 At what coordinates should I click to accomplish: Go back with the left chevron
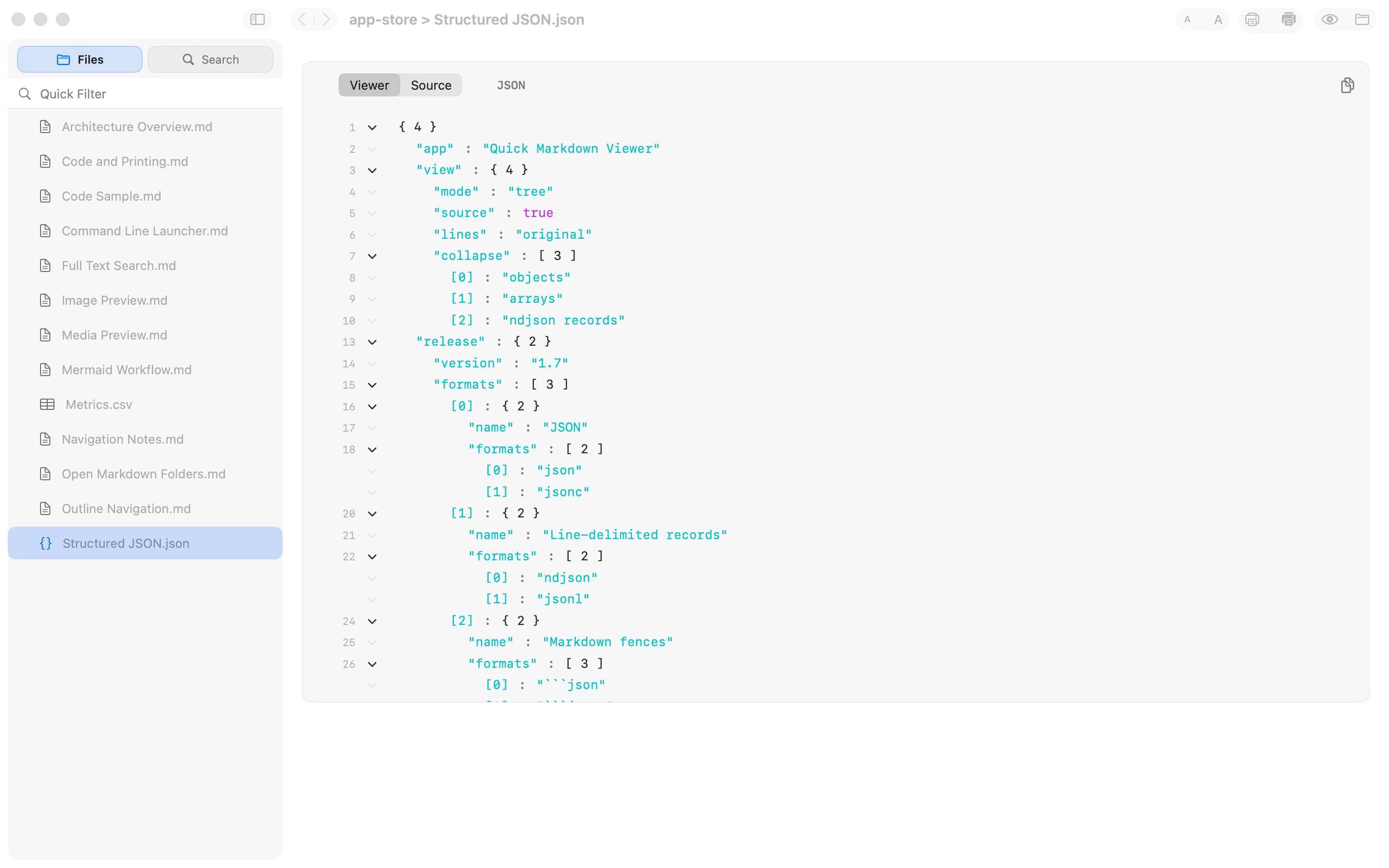tap(302, 19)
